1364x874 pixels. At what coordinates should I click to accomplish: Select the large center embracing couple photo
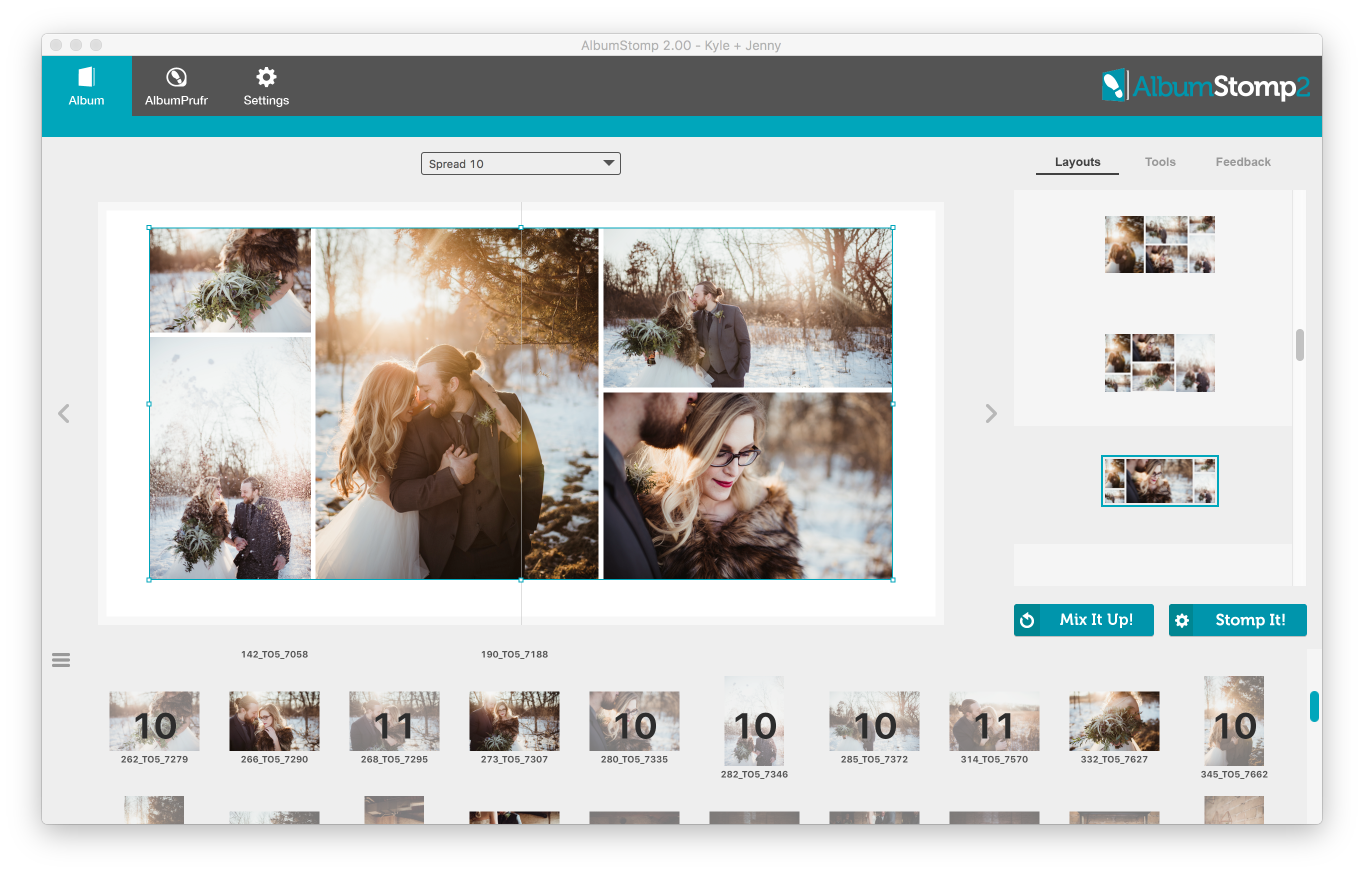tap(457, 404)
